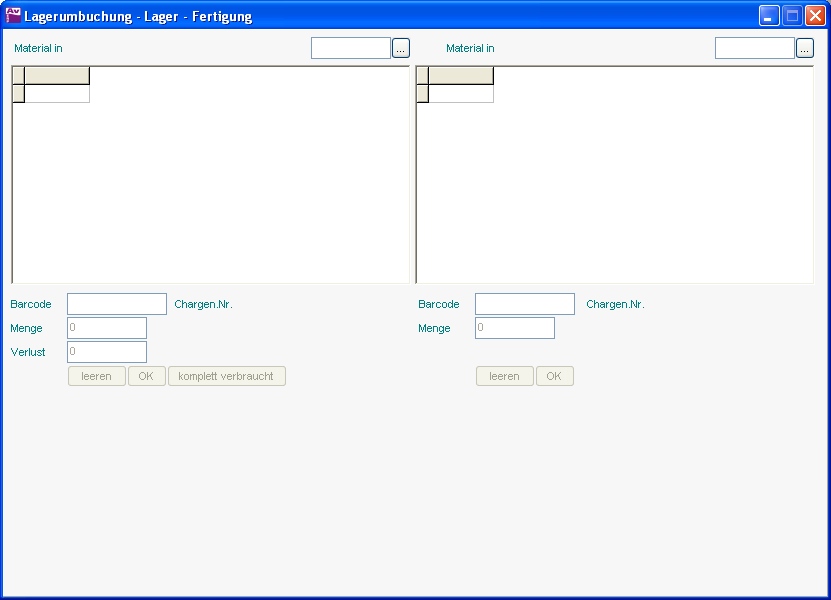Focus the right Barcode input field
Image resolution: width=831 pixels, height=600 pixels.
(524, 304)
